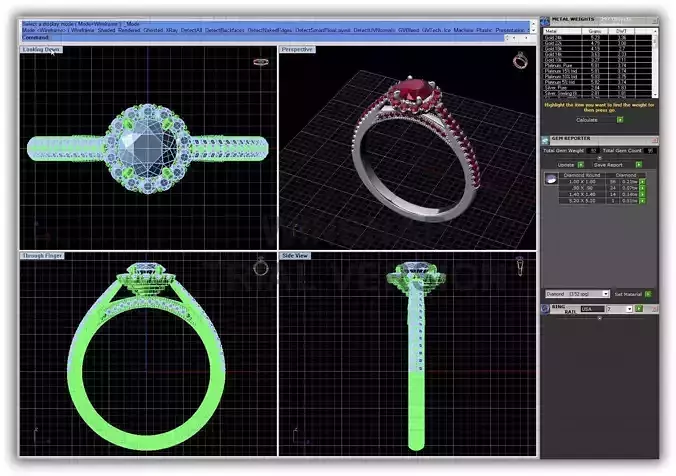The image size is (676, 476).
Task: Select the Through Finger viewport label
Action: point(42,256)
